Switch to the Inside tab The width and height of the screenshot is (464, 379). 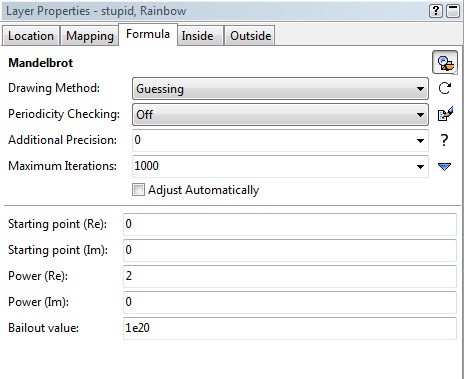[200, 36]
